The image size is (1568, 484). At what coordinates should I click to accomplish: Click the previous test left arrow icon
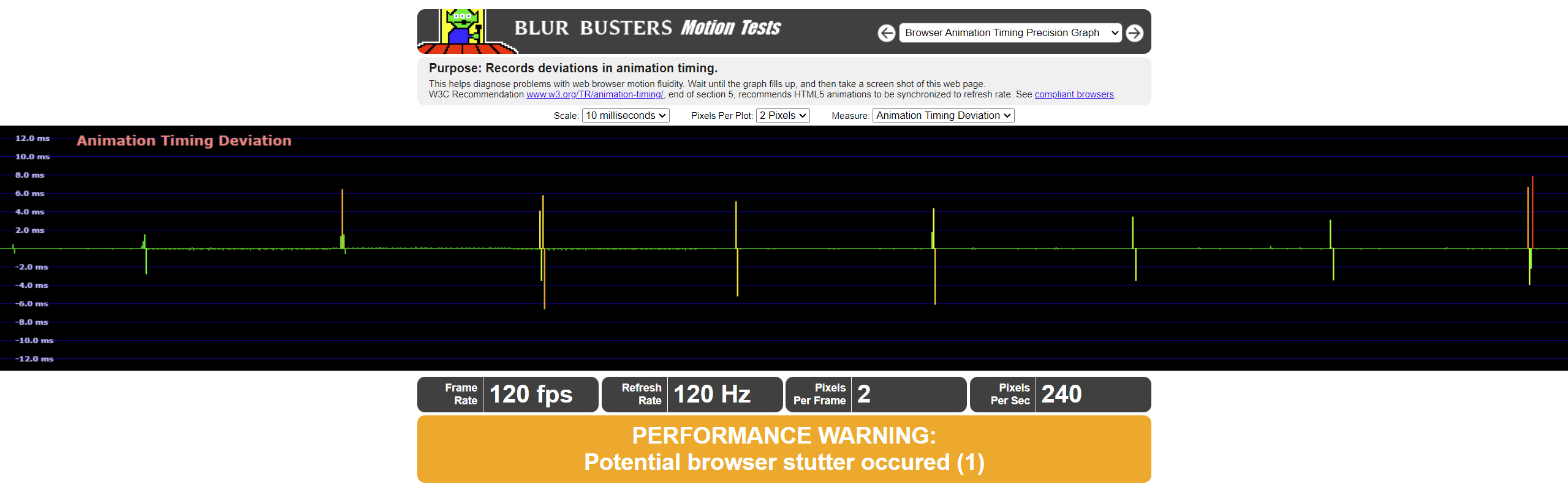pyautogui.click(x=886, y=33)
